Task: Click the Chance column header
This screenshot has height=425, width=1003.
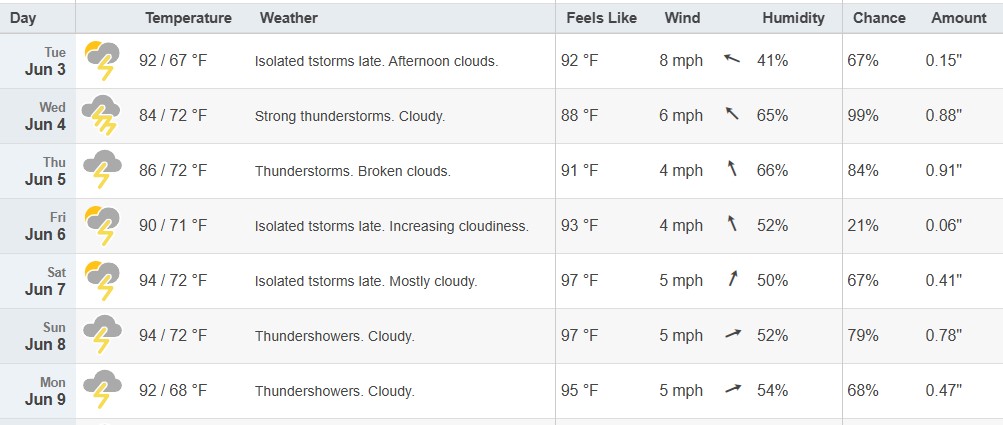Action: point(879,18)
